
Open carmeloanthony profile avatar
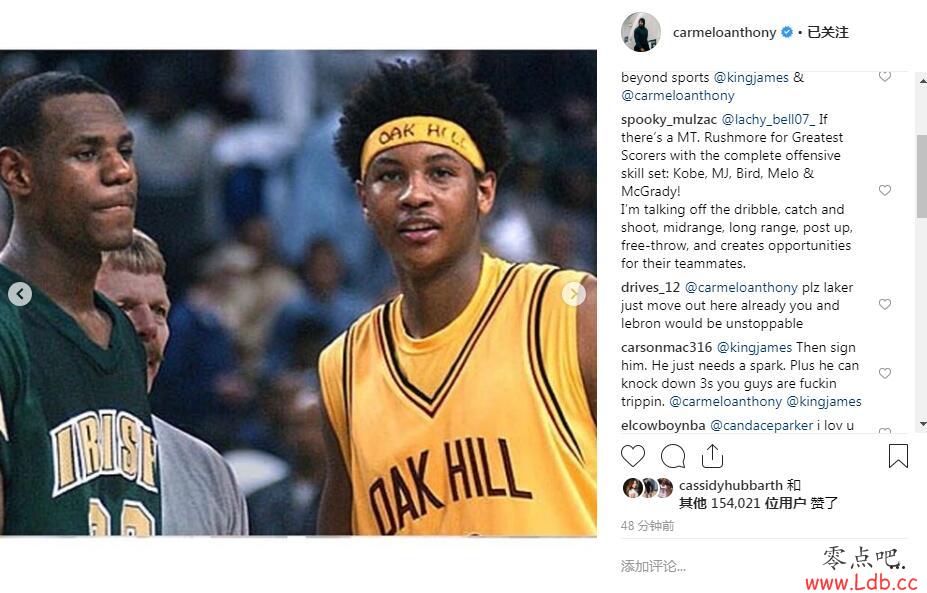click(640, 32)
